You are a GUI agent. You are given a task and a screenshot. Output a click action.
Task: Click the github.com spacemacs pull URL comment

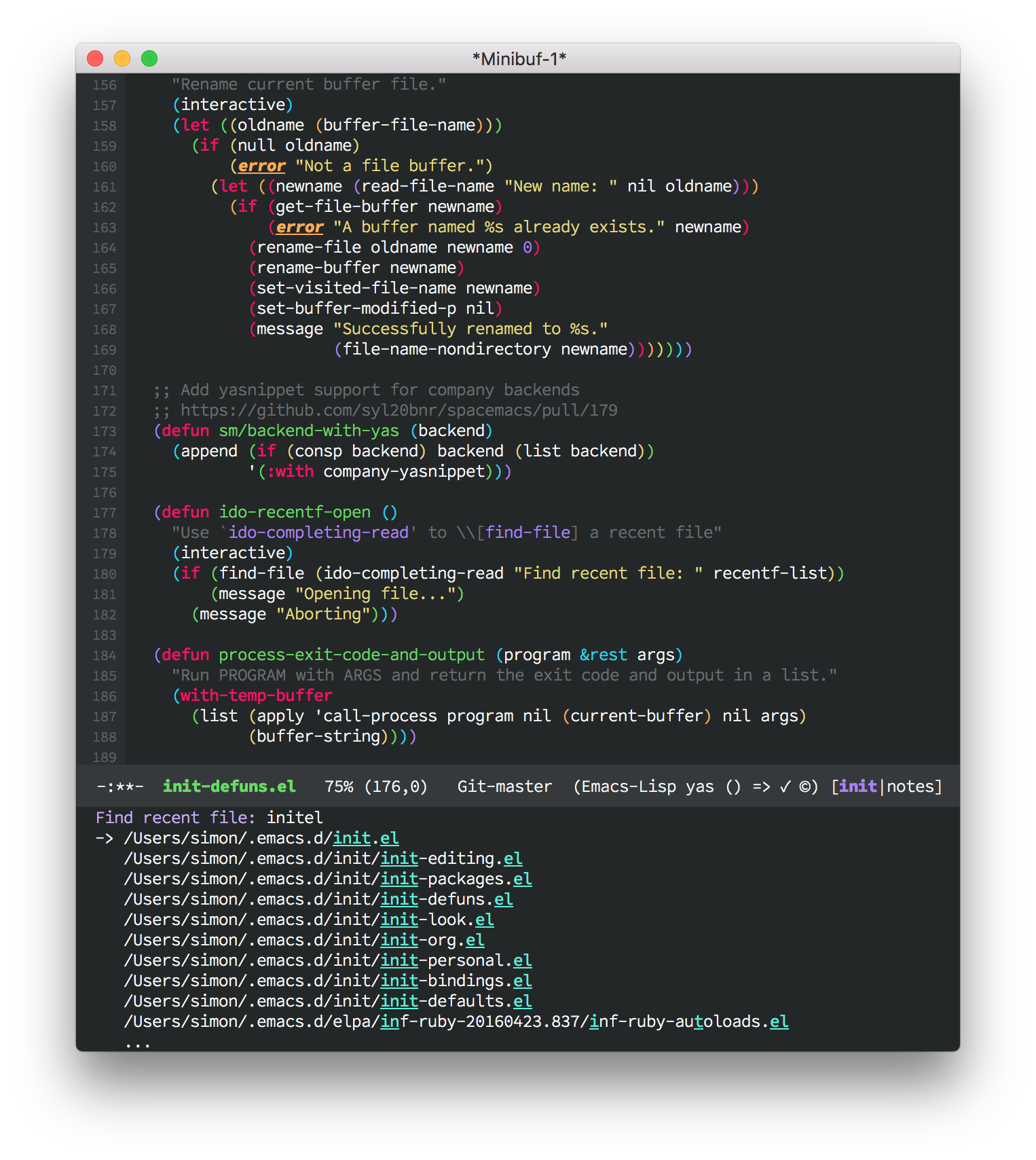click(x=399, y=410)
